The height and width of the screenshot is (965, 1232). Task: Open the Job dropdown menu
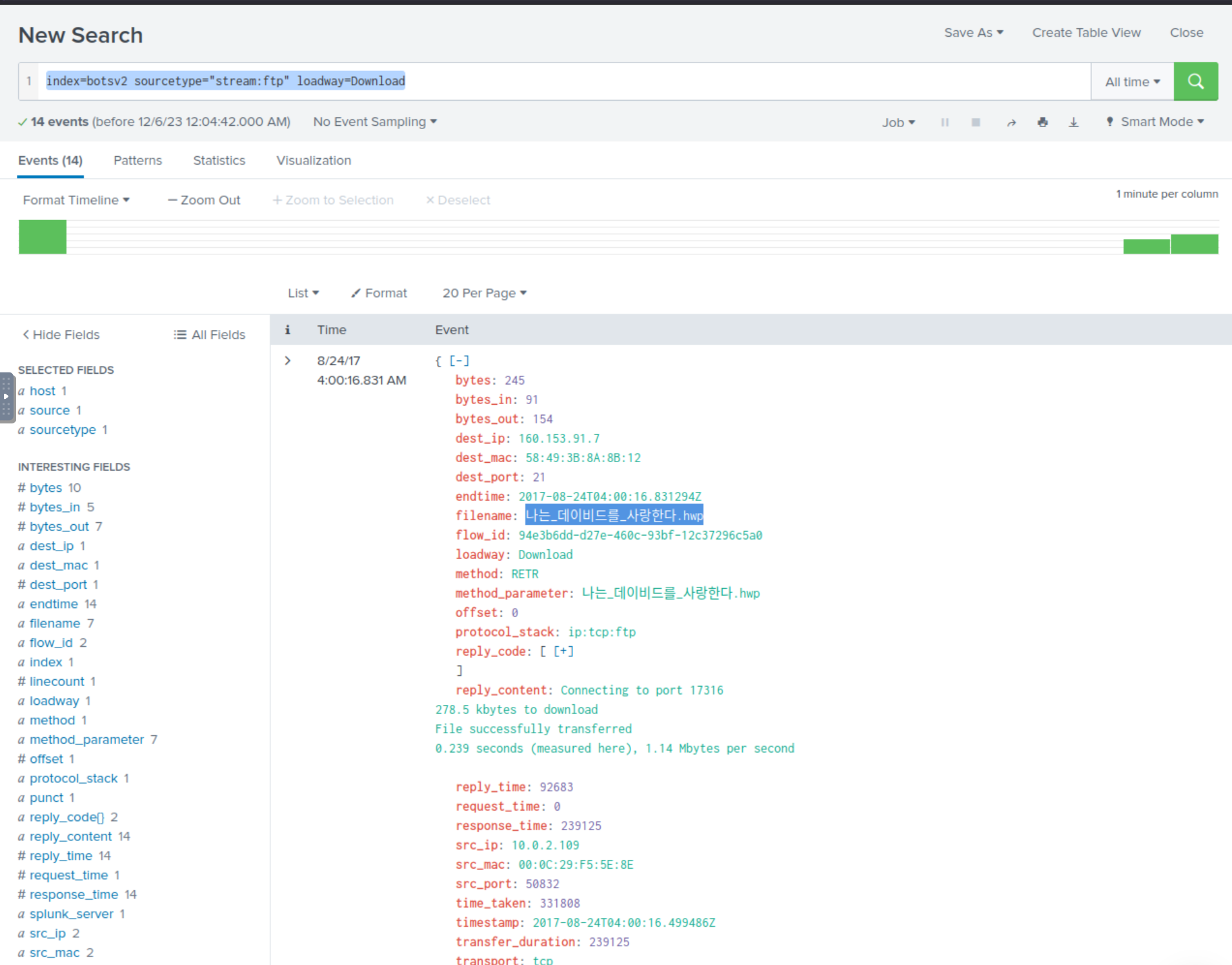[898, 122]
